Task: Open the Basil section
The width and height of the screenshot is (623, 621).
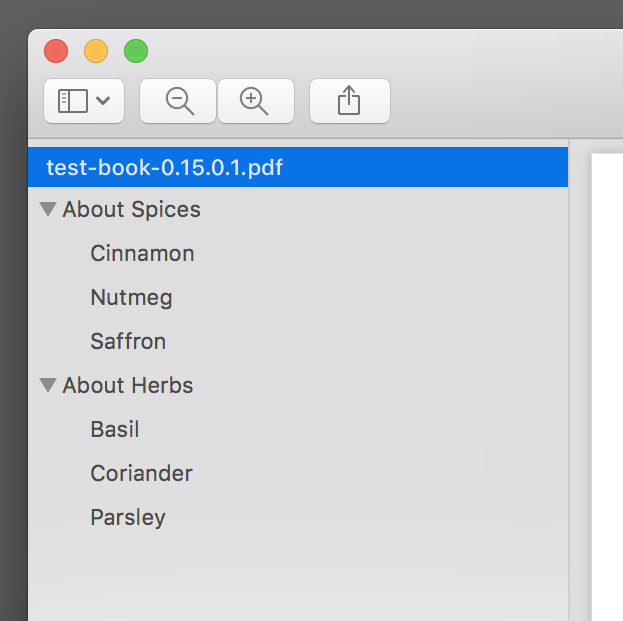Action: pos(115,429)
